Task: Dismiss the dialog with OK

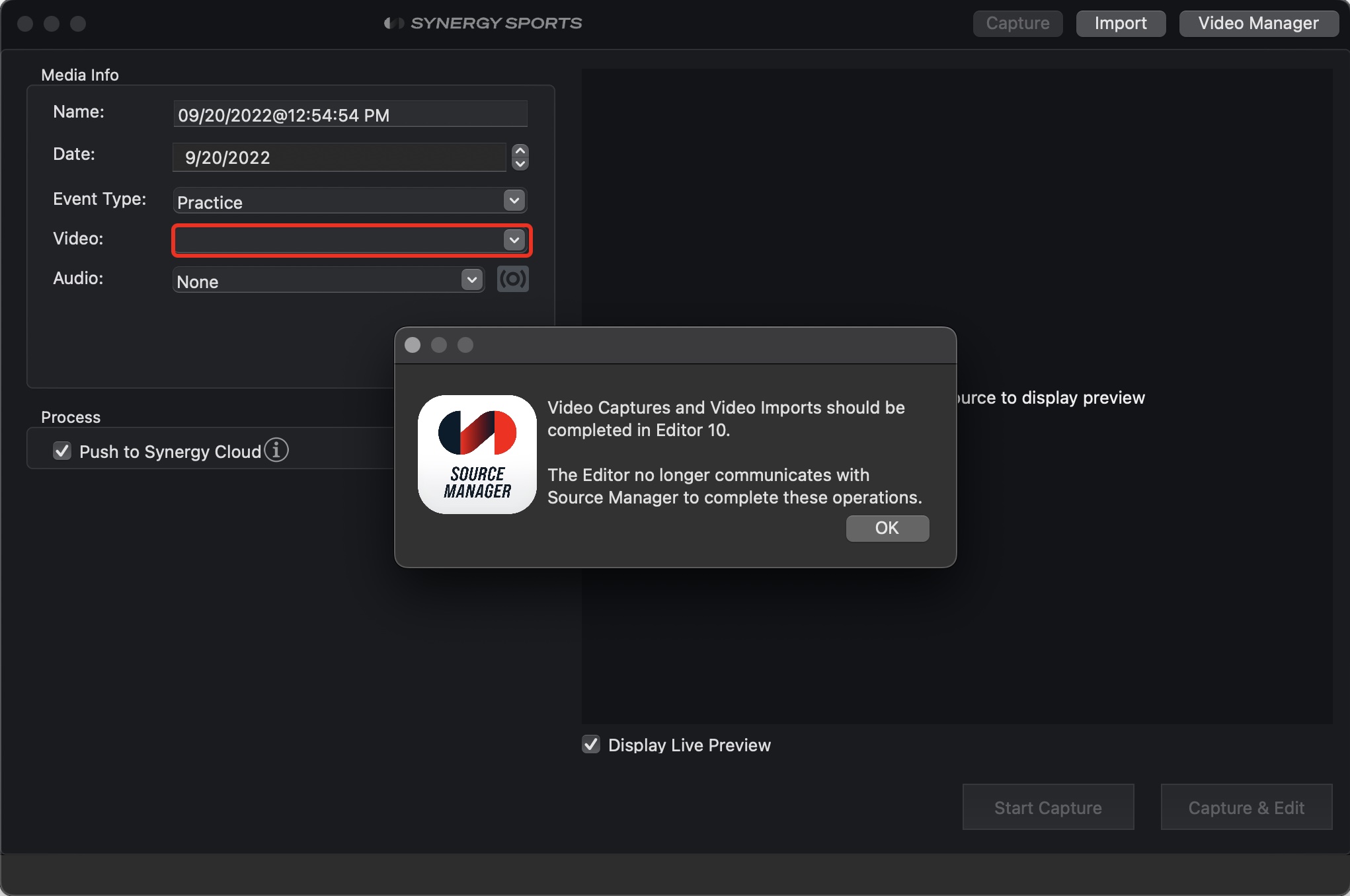Action: 887,528
